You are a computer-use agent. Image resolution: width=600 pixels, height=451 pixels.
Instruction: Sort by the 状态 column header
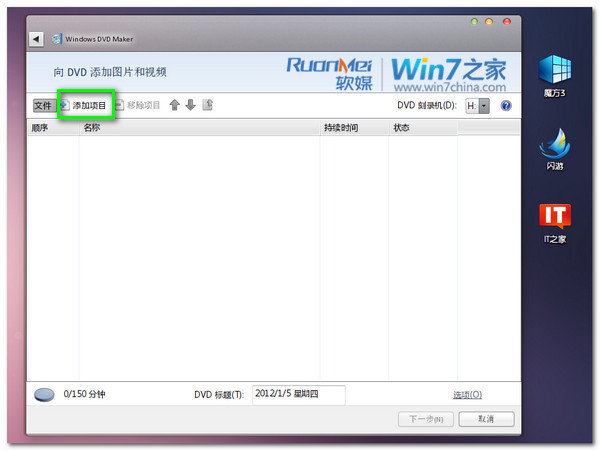423,128
